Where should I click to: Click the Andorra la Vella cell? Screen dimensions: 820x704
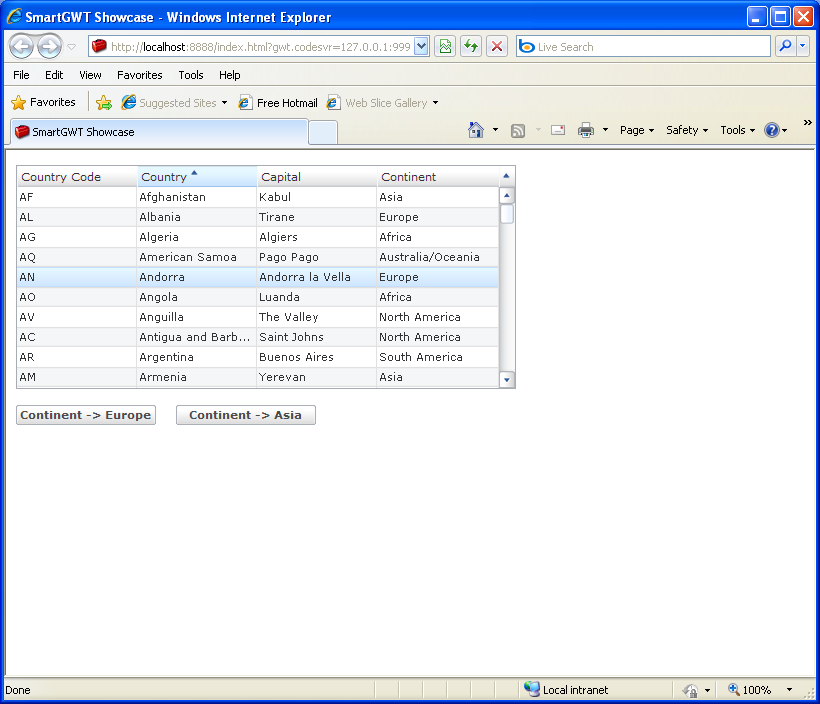[316, 277]
